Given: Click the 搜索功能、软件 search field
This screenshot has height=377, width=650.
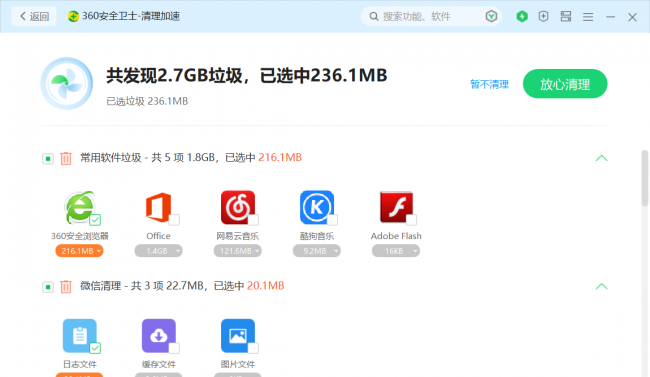Looking at the screenshot, I should (431, 17).
